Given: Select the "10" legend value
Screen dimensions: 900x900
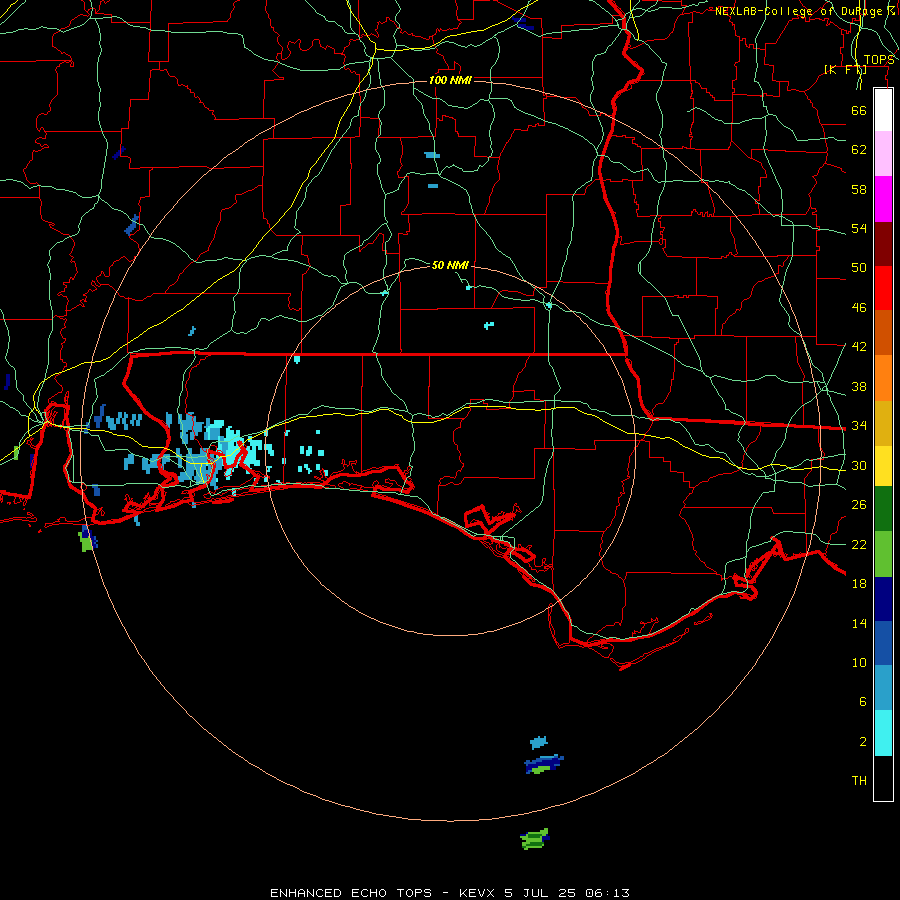Looking at the screenshot, I should point(859,663).
